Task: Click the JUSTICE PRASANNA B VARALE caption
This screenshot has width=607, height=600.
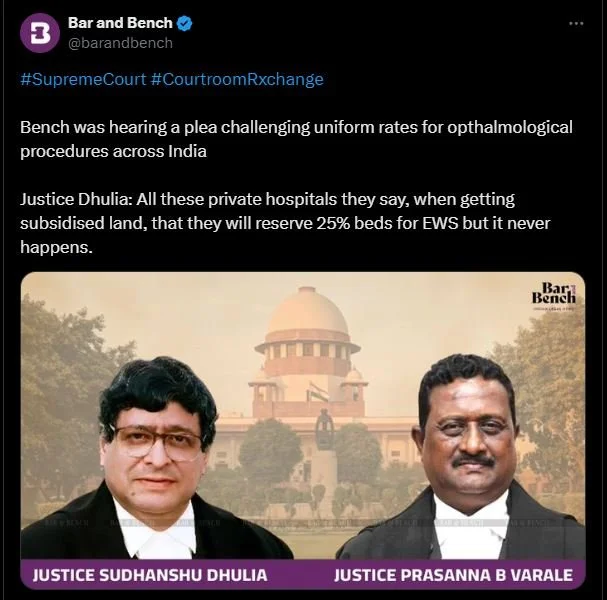Action: coord(453,575)
